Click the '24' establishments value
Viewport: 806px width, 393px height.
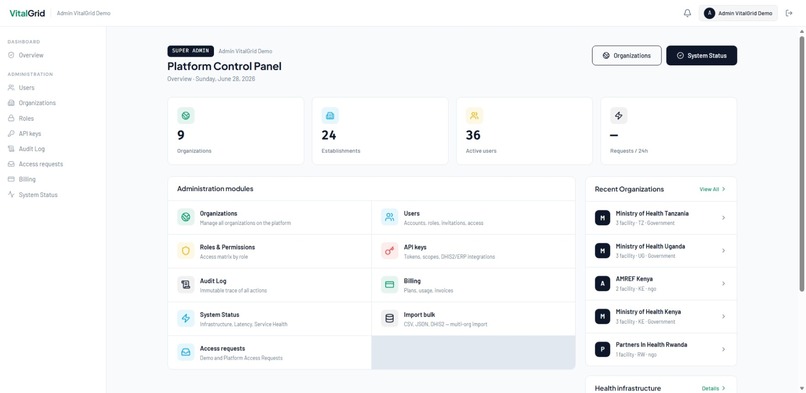pos(328,135)
